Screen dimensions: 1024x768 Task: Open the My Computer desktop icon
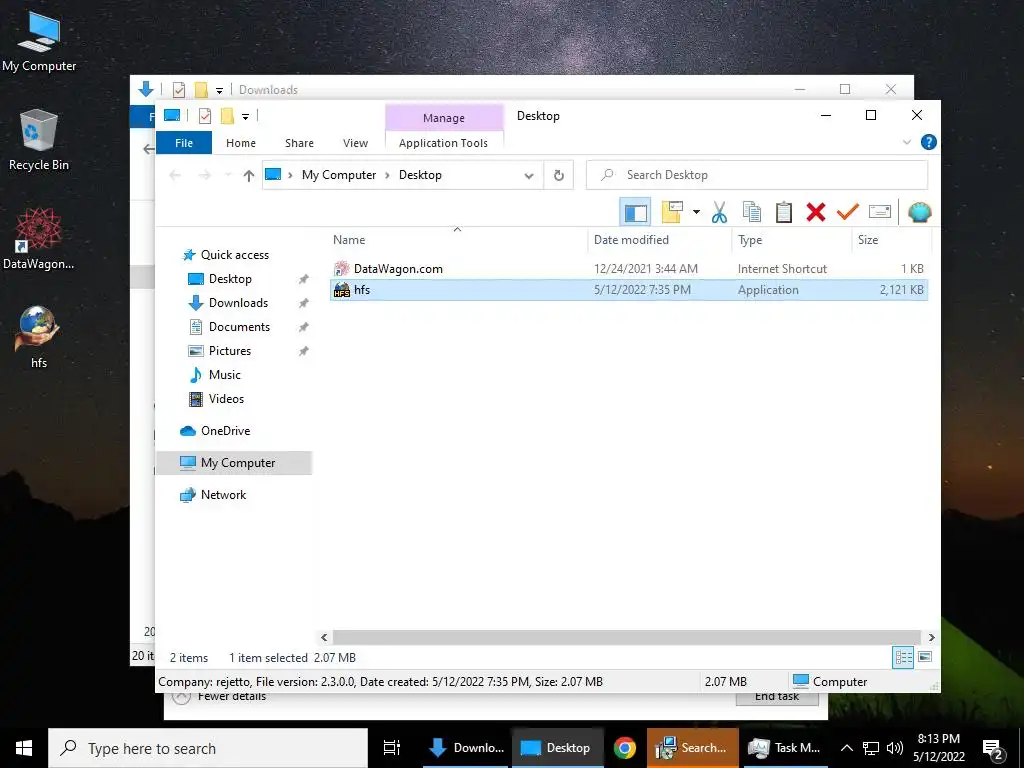click(39, 42)
